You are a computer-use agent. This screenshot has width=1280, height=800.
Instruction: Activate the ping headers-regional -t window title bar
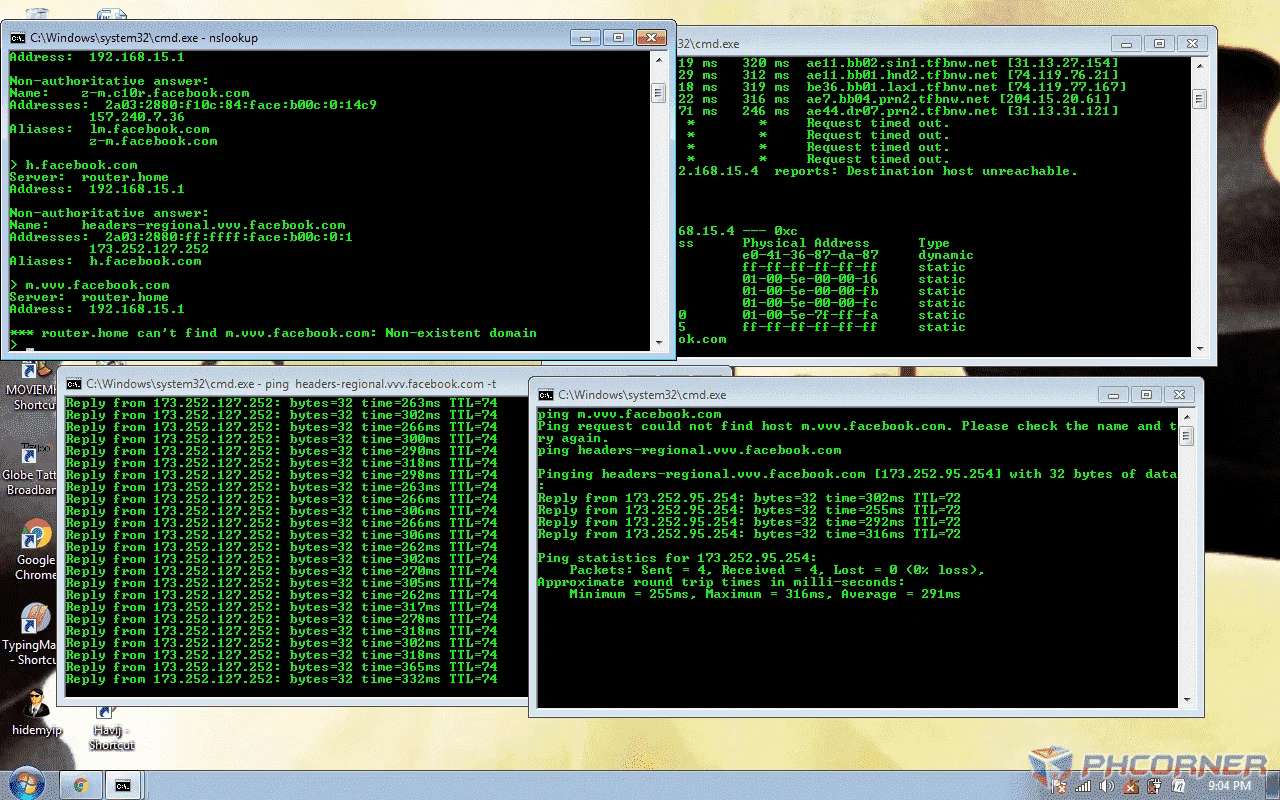(x=290, y=384)
